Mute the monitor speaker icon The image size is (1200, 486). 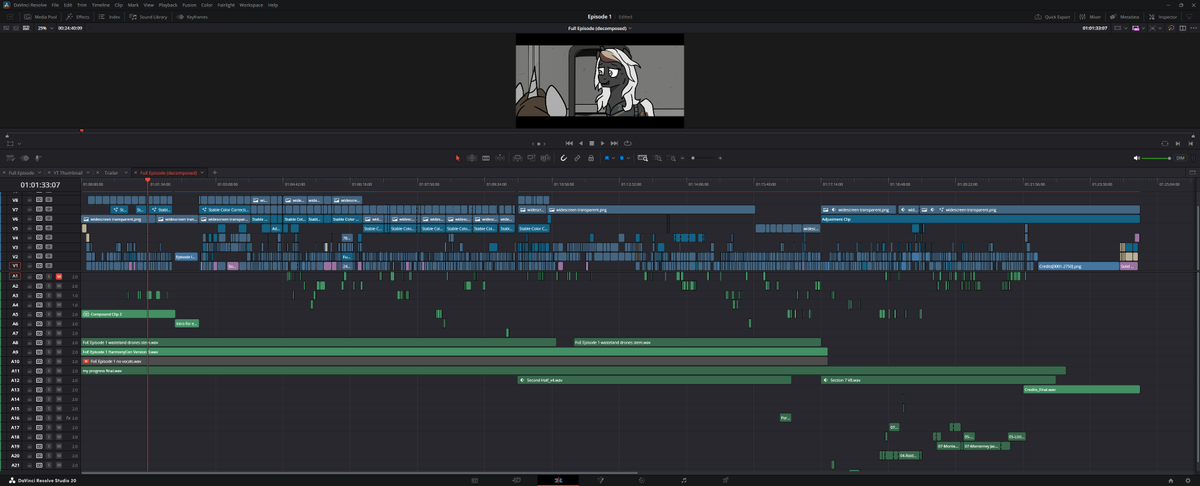tap(1137, 158)
